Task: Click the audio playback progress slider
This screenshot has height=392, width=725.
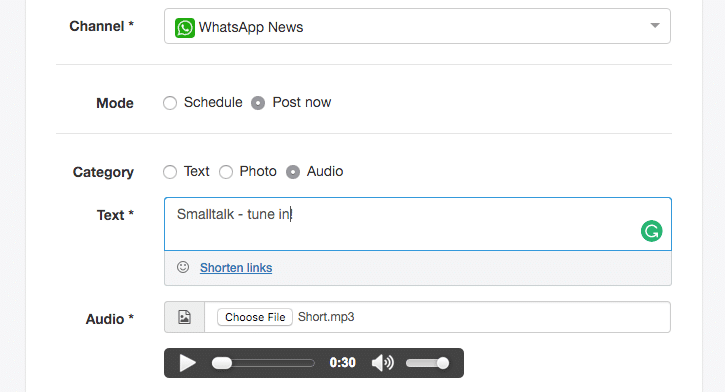Action: [263, 363]
